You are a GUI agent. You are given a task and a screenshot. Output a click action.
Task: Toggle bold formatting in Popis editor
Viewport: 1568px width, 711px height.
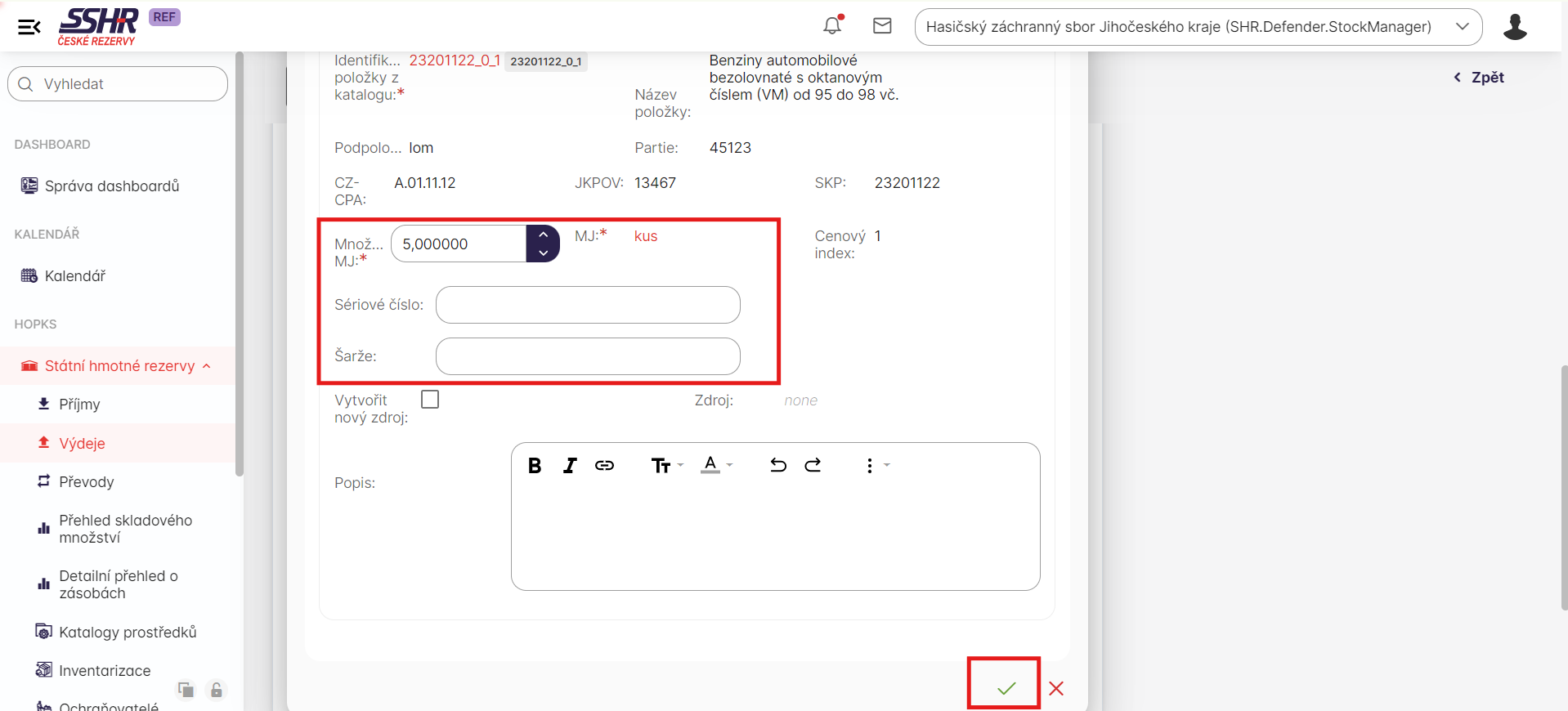(535, 466)
